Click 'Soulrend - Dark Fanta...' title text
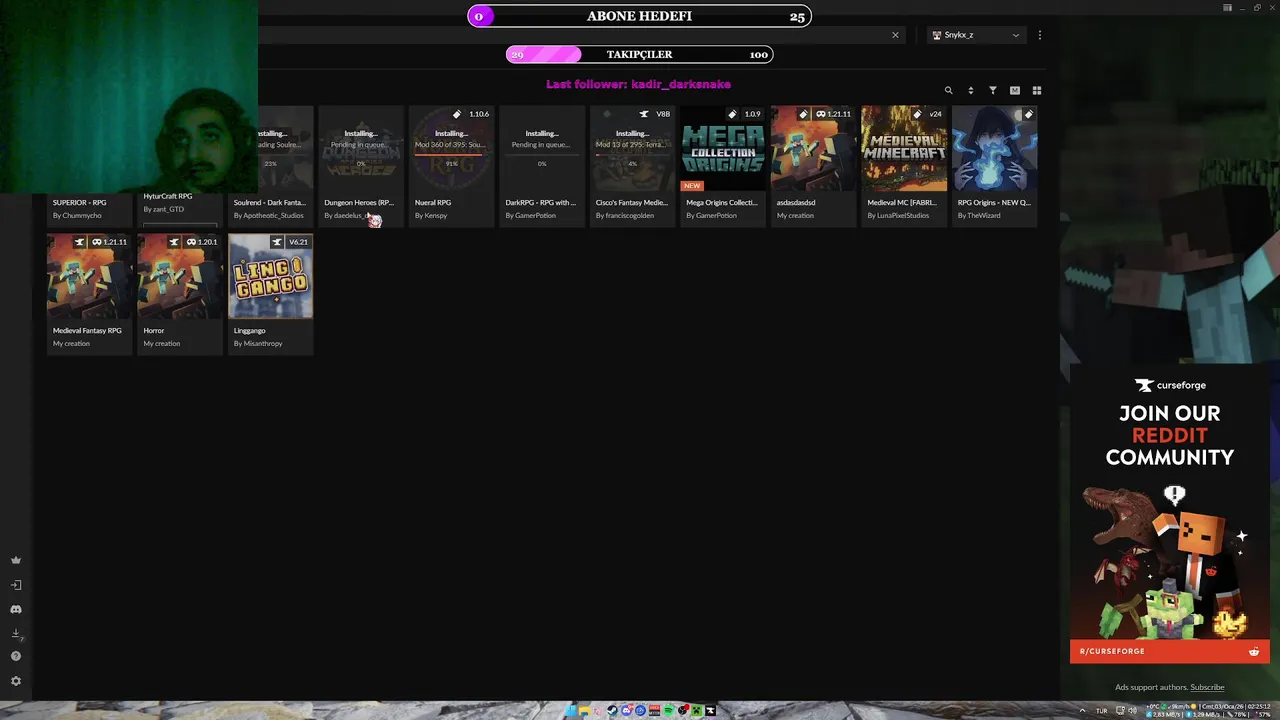 point(270,203)
